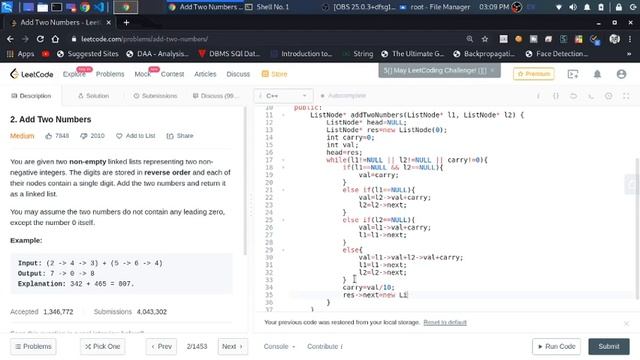Screen dimensions: 640x360
Task: Open Suggested Sites bookmark
Action: [88, 53]
